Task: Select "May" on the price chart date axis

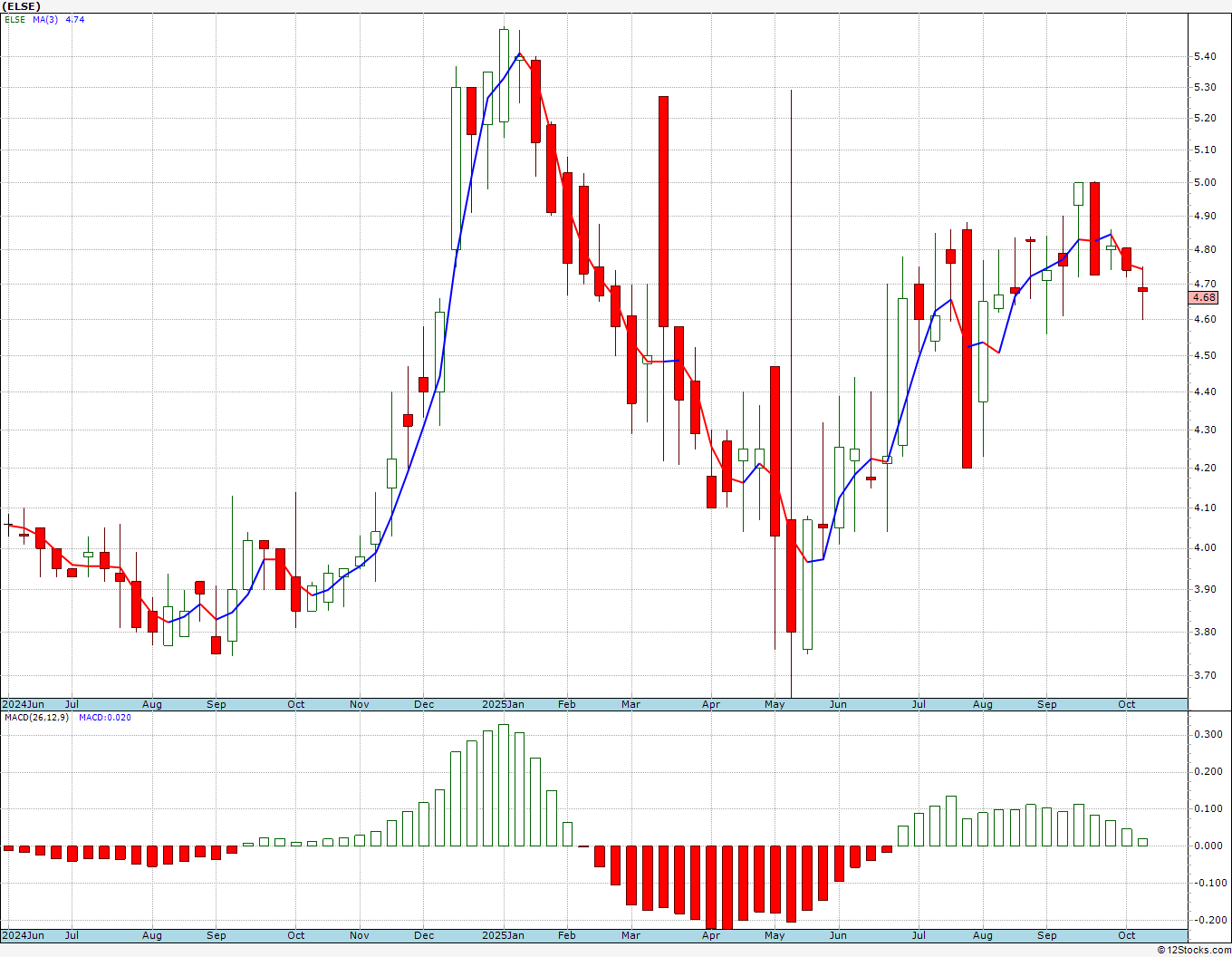Action: tap(775, 704)
